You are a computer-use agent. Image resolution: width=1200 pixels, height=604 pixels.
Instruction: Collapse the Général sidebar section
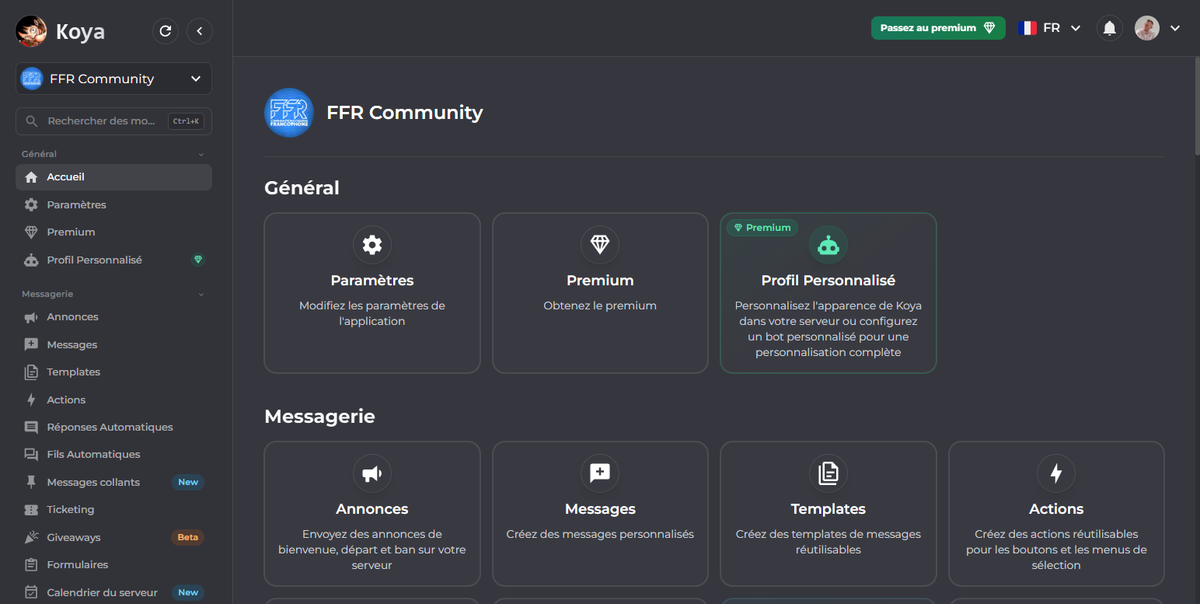[x=201, y=155]
